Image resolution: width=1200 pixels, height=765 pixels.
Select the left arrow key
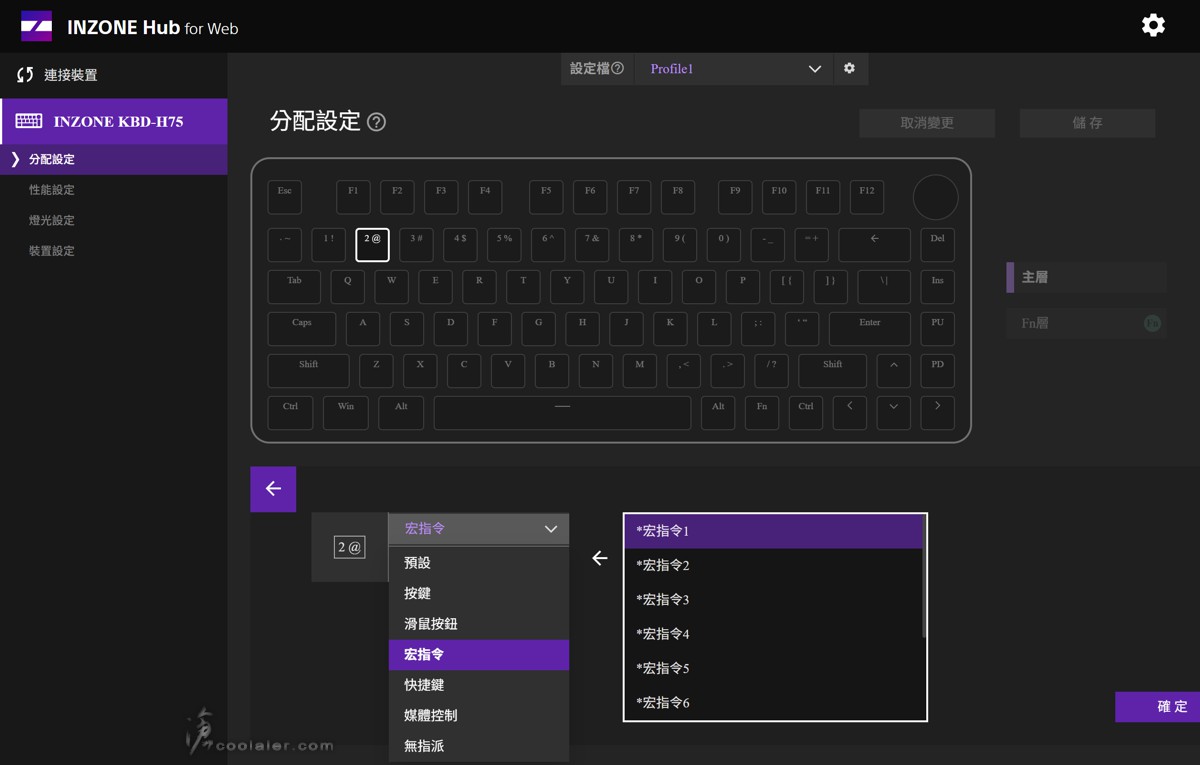click(849, 412)
